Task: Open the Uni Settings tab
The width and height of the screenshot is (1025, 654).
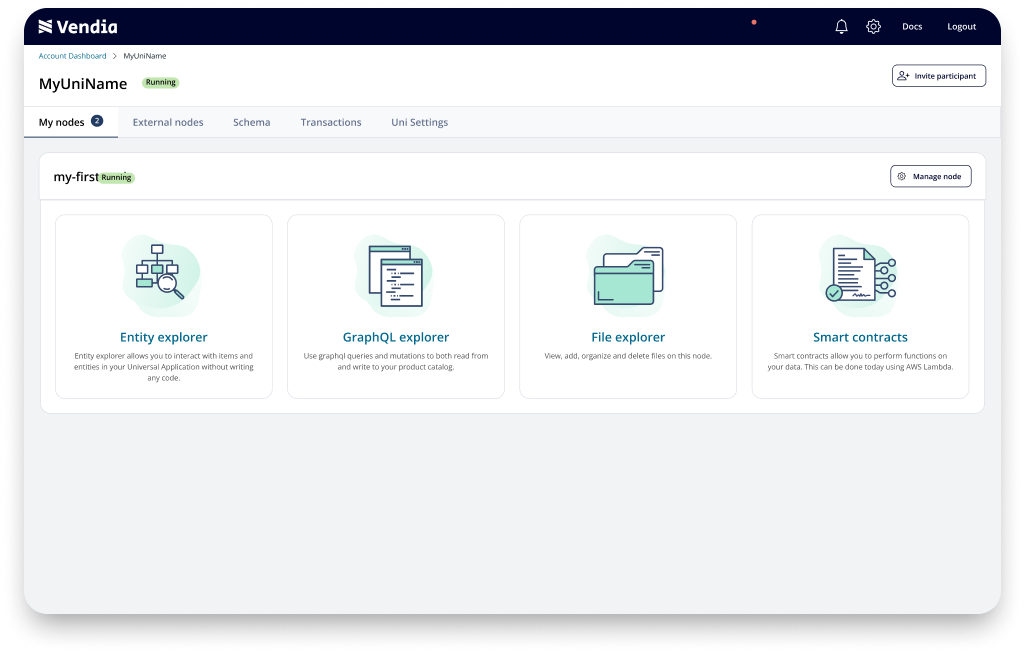Action: [420, 122]
